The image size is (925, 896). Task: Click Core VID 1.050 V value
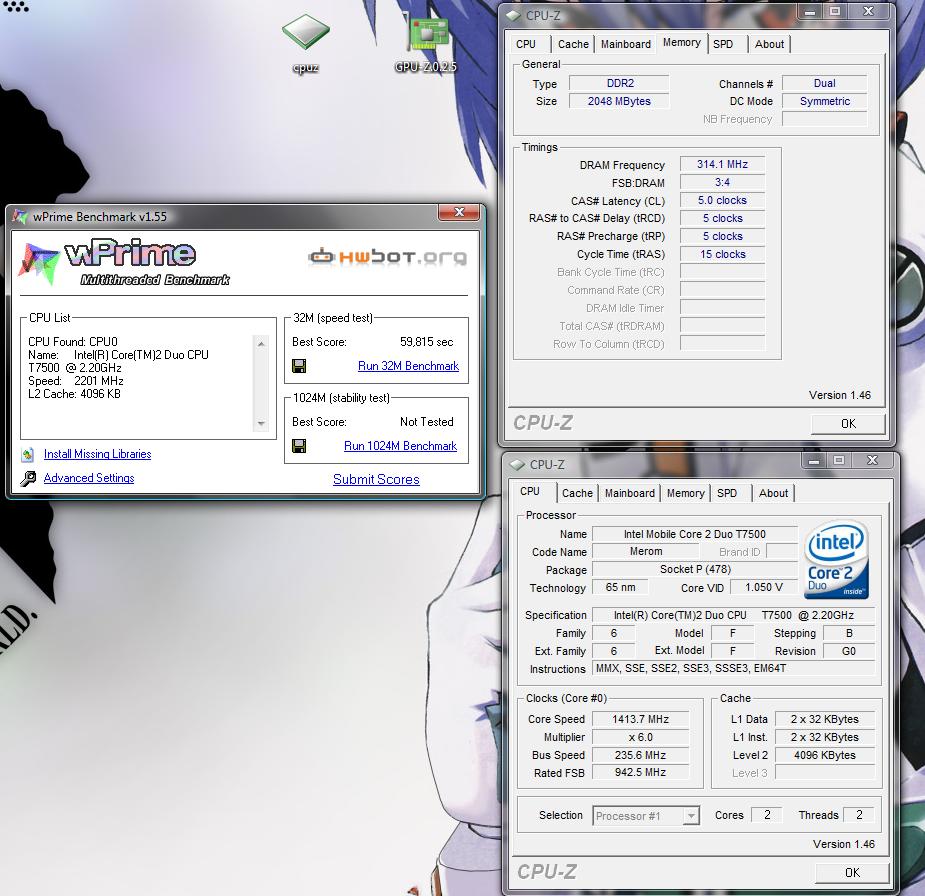tap(763, 588)
